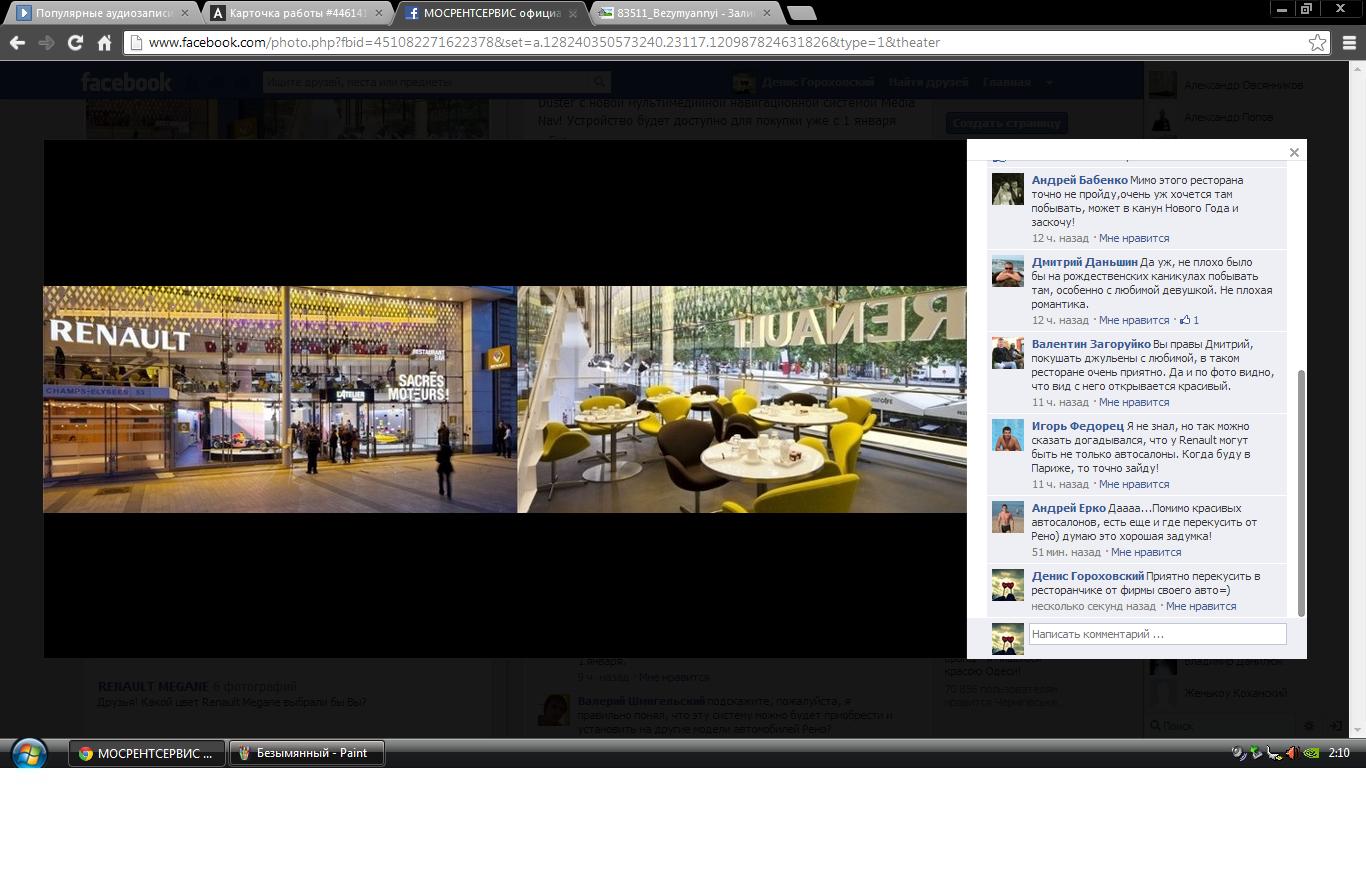1366x878 pixels.
Task: Open a new browser tab
Action: tap(801, 13)
